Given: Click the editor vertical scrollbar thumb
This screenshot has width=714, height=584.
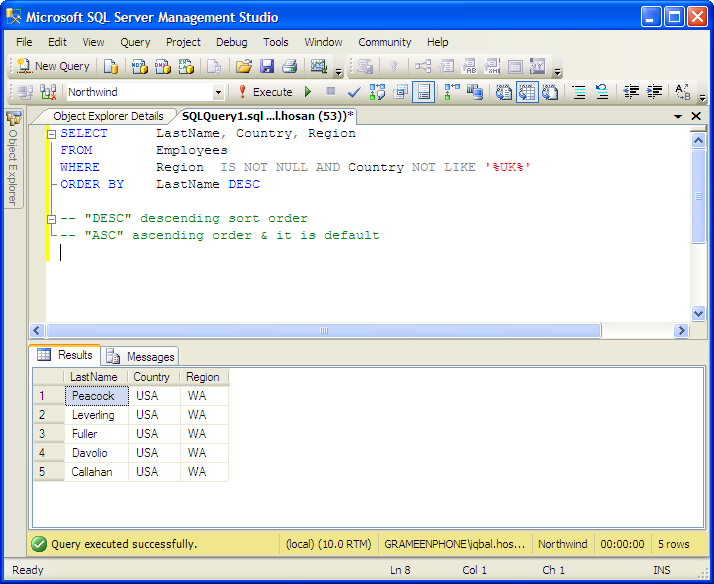Looking at the screenshot, I should click(699, 197).
